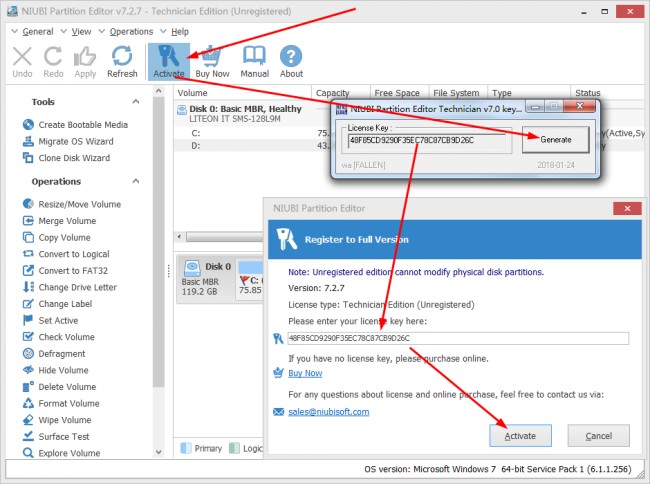Choose Merge Volume operation
This screenshot has height=484, width=650.
(x=59, y=221)
